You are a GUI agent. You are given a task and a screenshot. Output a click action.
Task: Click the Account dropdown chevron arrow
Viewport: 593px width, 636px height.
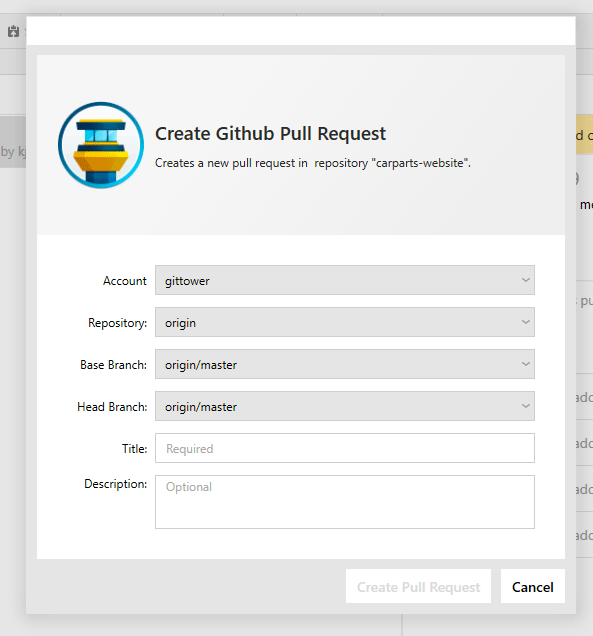pos(526,280)
